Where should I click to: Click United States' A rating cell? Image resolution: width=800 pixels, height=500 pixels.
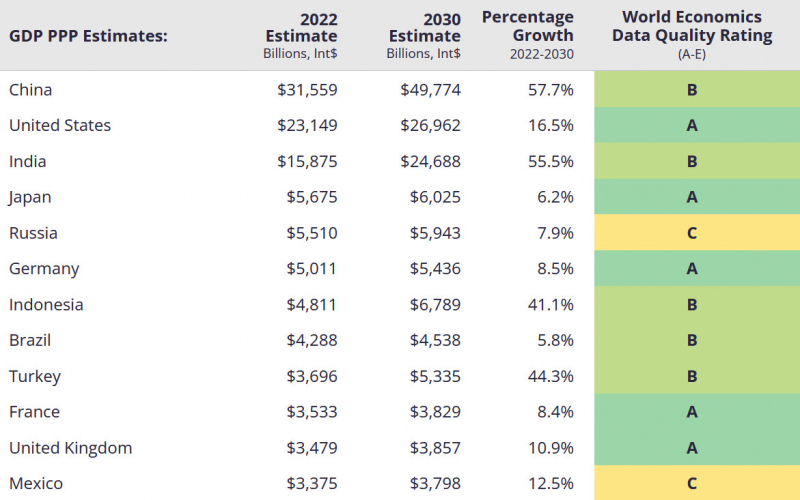pyautogui.click(x=697, y=125)
